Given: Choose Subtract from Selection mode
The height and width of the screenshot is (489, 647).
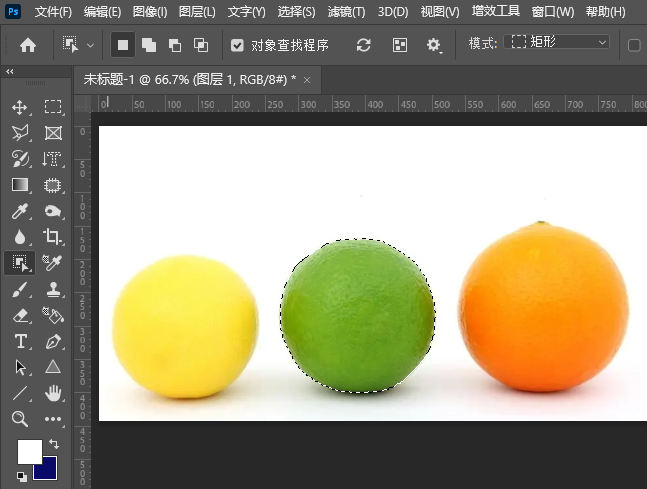Looking at the screenshot, I should click(x=175, y=45).
